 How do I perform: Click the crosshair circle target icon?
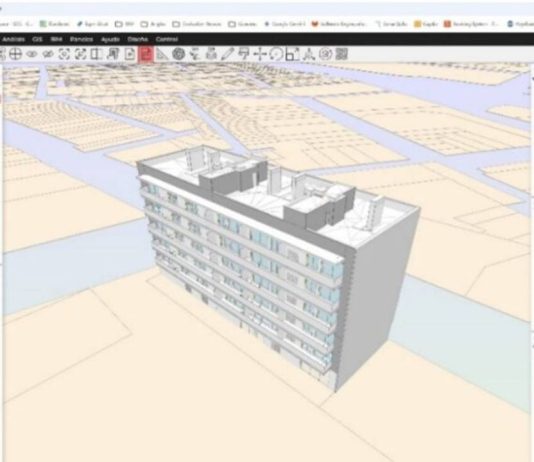tap(15, 54)
